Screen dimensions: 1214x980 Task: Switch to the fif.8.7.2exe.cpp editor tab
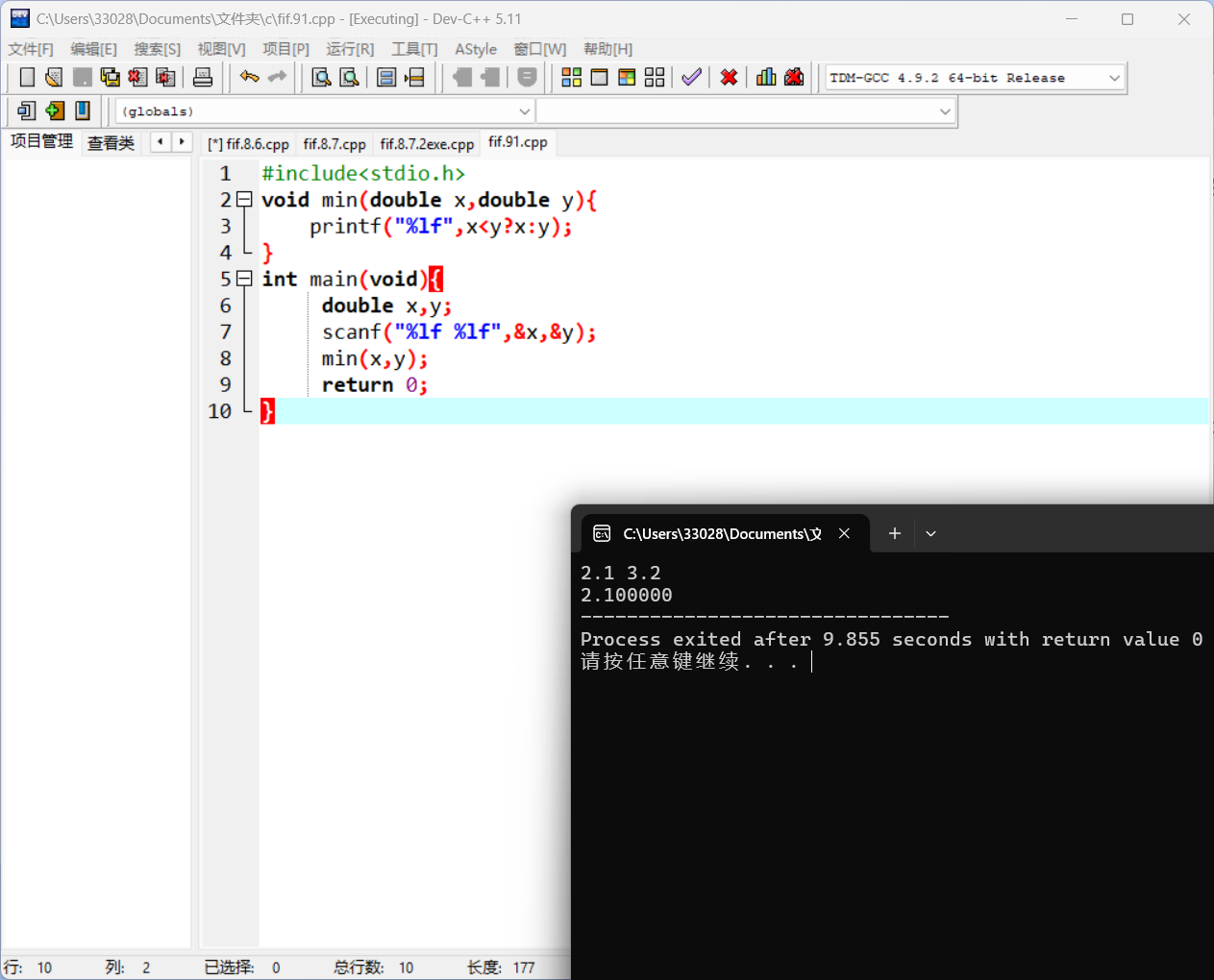click(x=427, y=143)
